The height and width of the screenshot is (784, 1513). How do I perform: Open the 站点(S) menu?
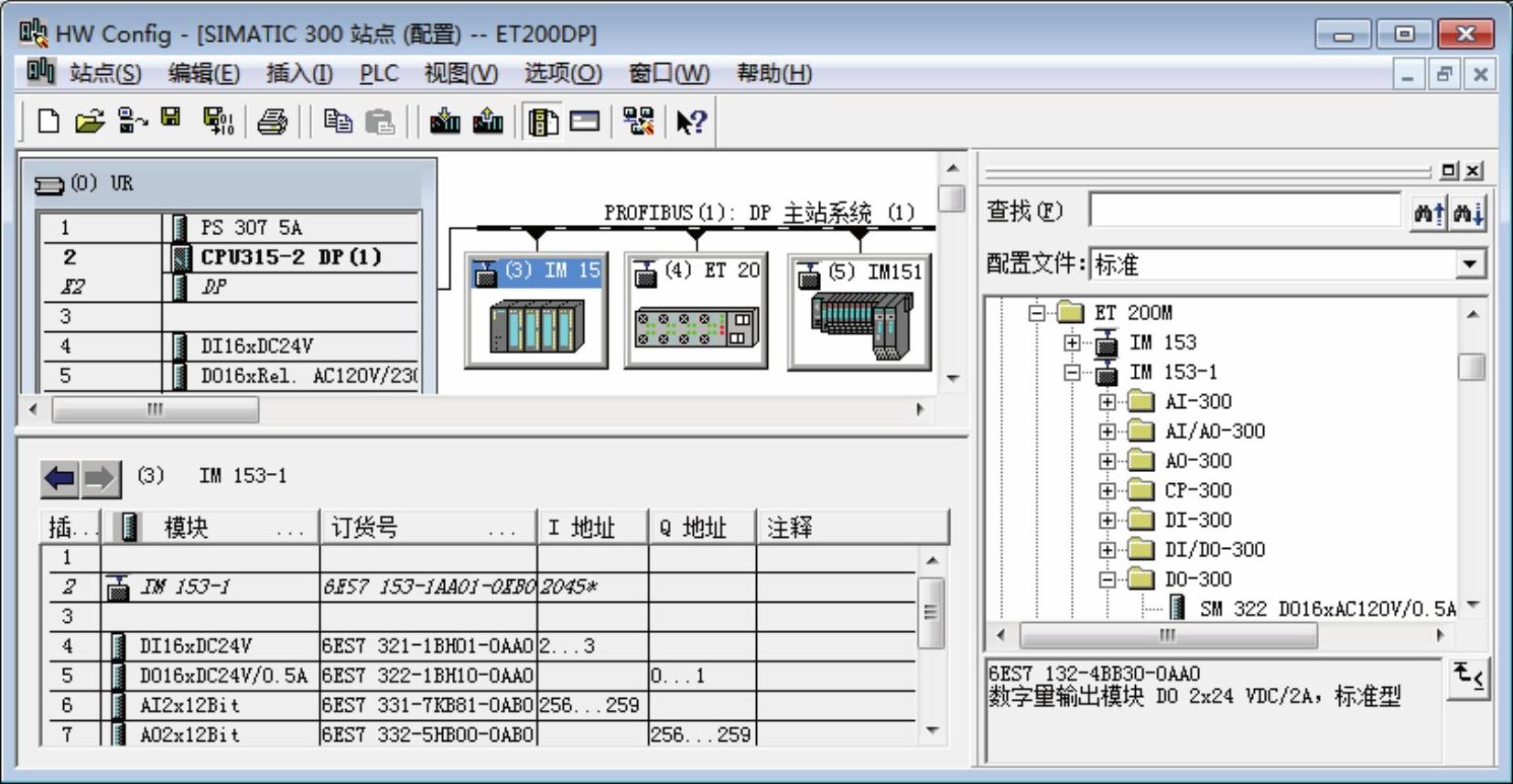tap(105, 73)
